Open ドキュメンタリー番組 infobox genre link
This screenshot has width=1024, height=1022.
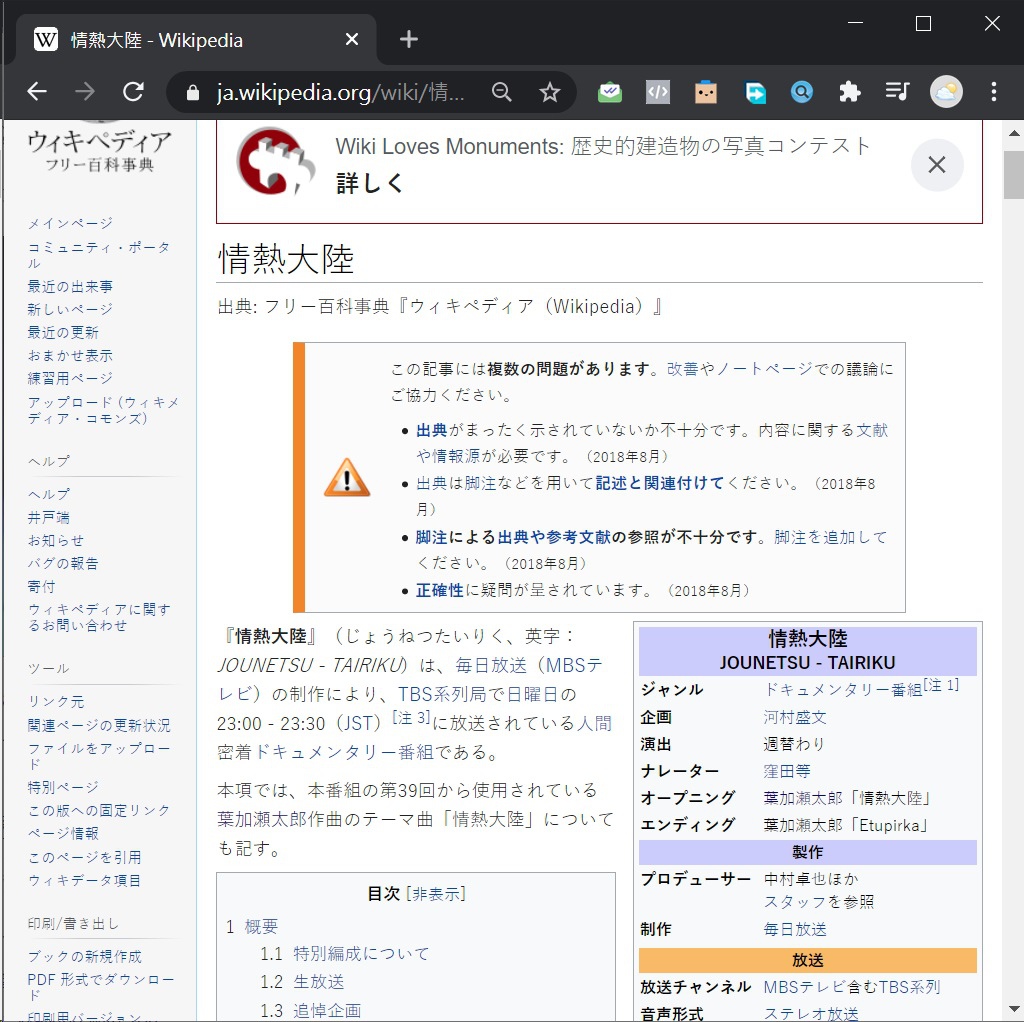tap(843, 690)
